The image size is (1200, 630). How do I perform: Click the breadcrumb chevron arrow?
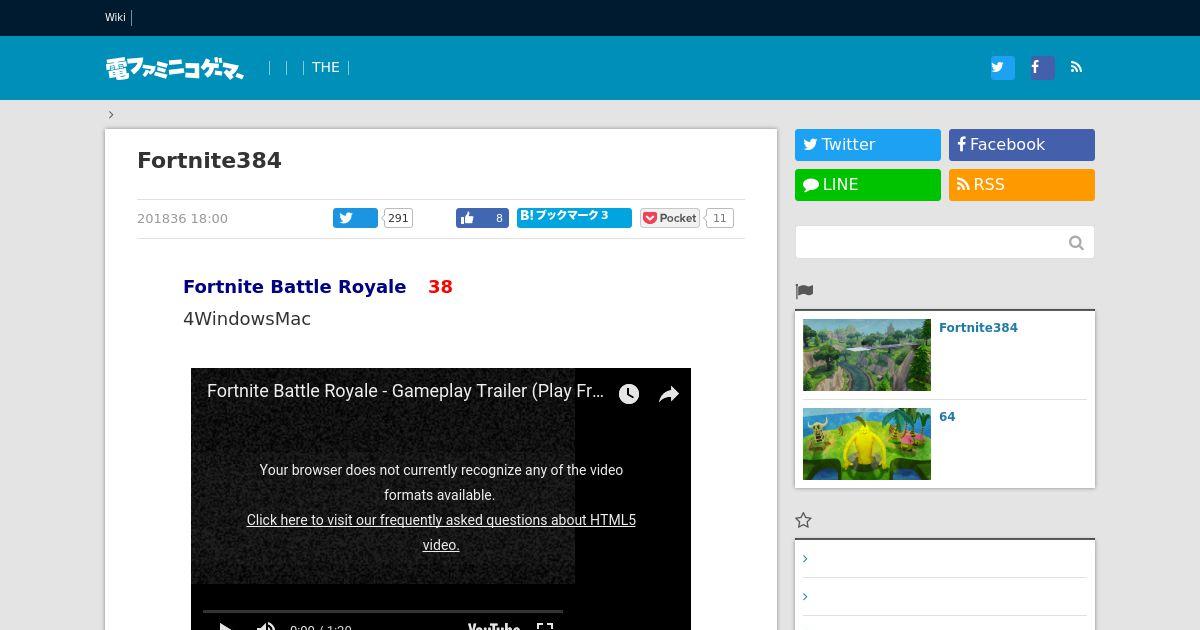coord(111,114)
